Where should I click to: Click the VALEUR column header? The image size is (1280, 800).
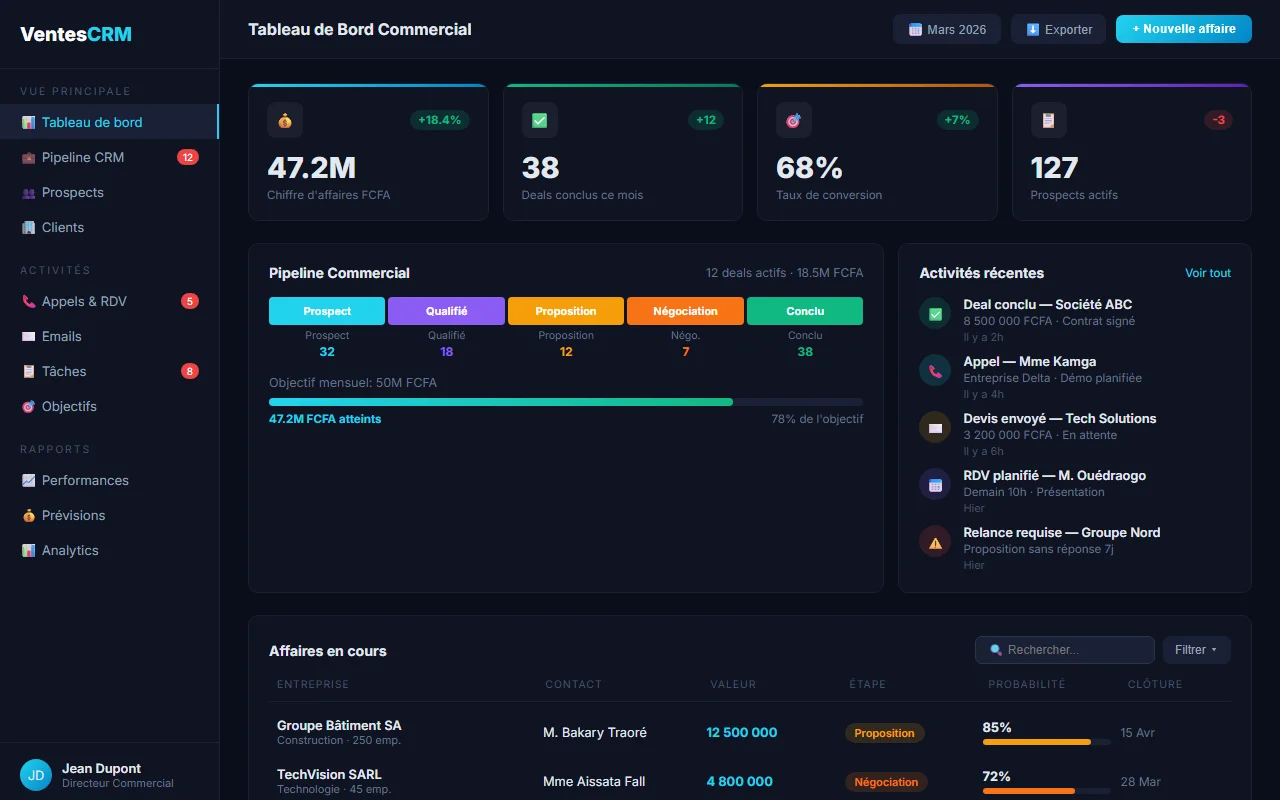pos(733,684)
